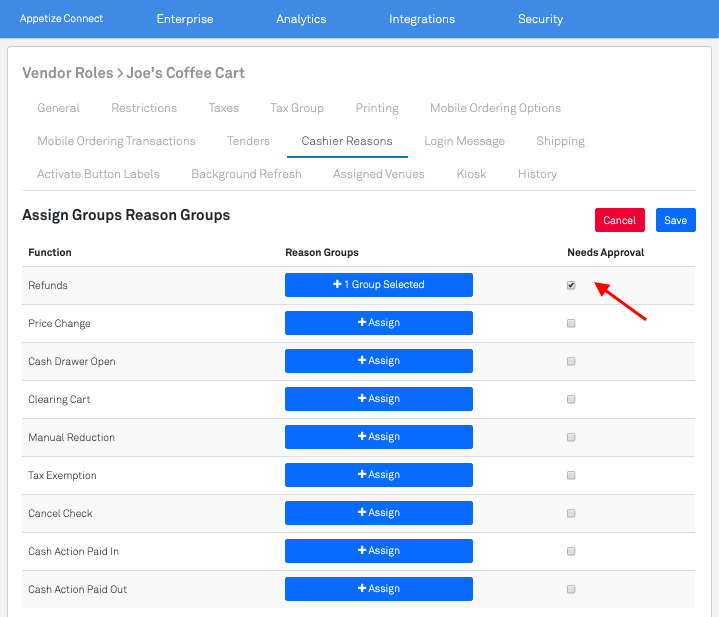The height and width of the screenshot is (617, 719).
Task: Save the reason group assignments
Action: (675, 220)
